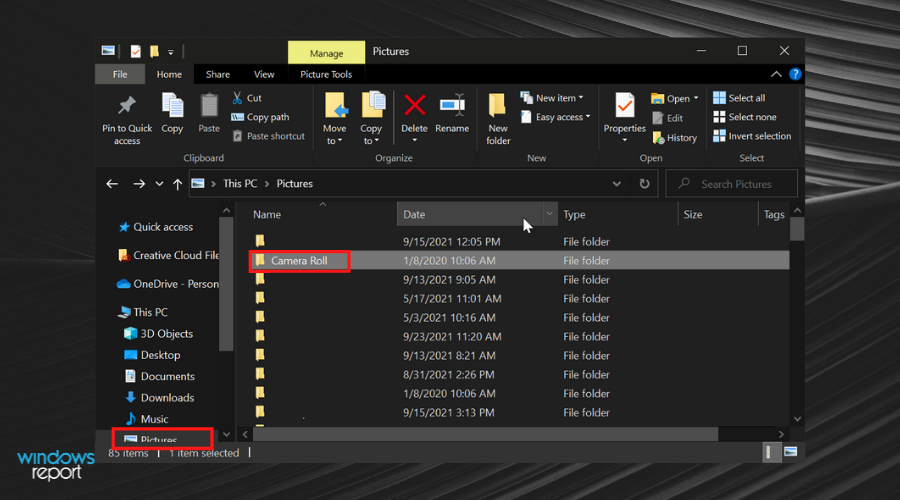The width and height of the screenshot is (900, 500).
Task: Go back with the left arrow
Action: [112, 184]
